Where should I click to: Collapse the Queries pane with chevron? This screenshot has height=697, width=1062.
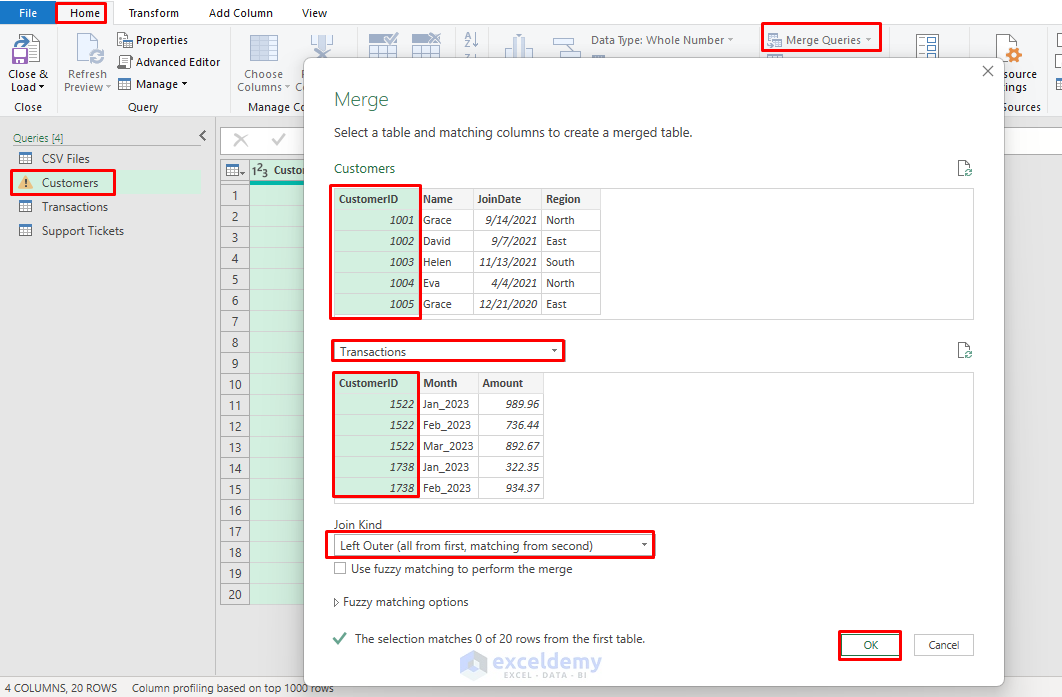coord(203,136)
